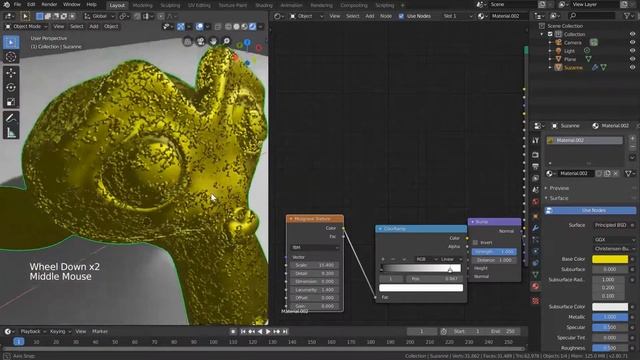Click the Strength field on Bump node
Viewport: 640px width, 360px height.
(x=494, y=252)
